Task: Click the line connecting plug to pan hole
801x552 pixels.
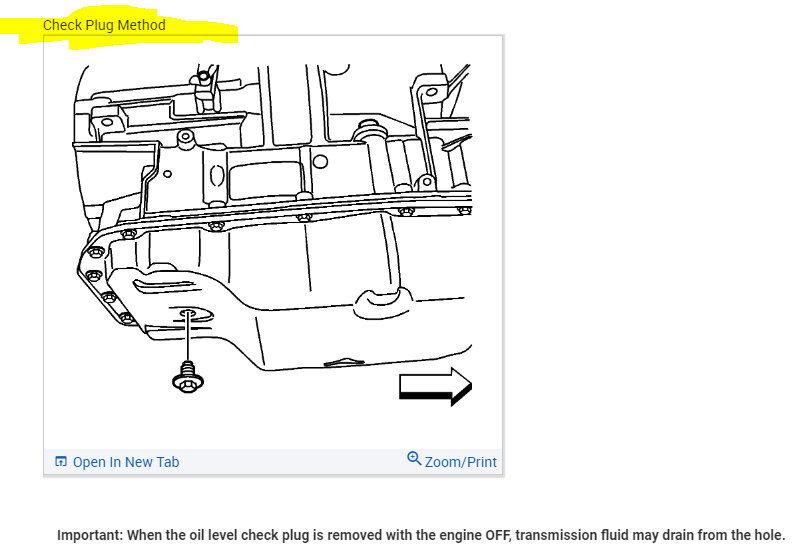Action: click(x=188, y=337)
